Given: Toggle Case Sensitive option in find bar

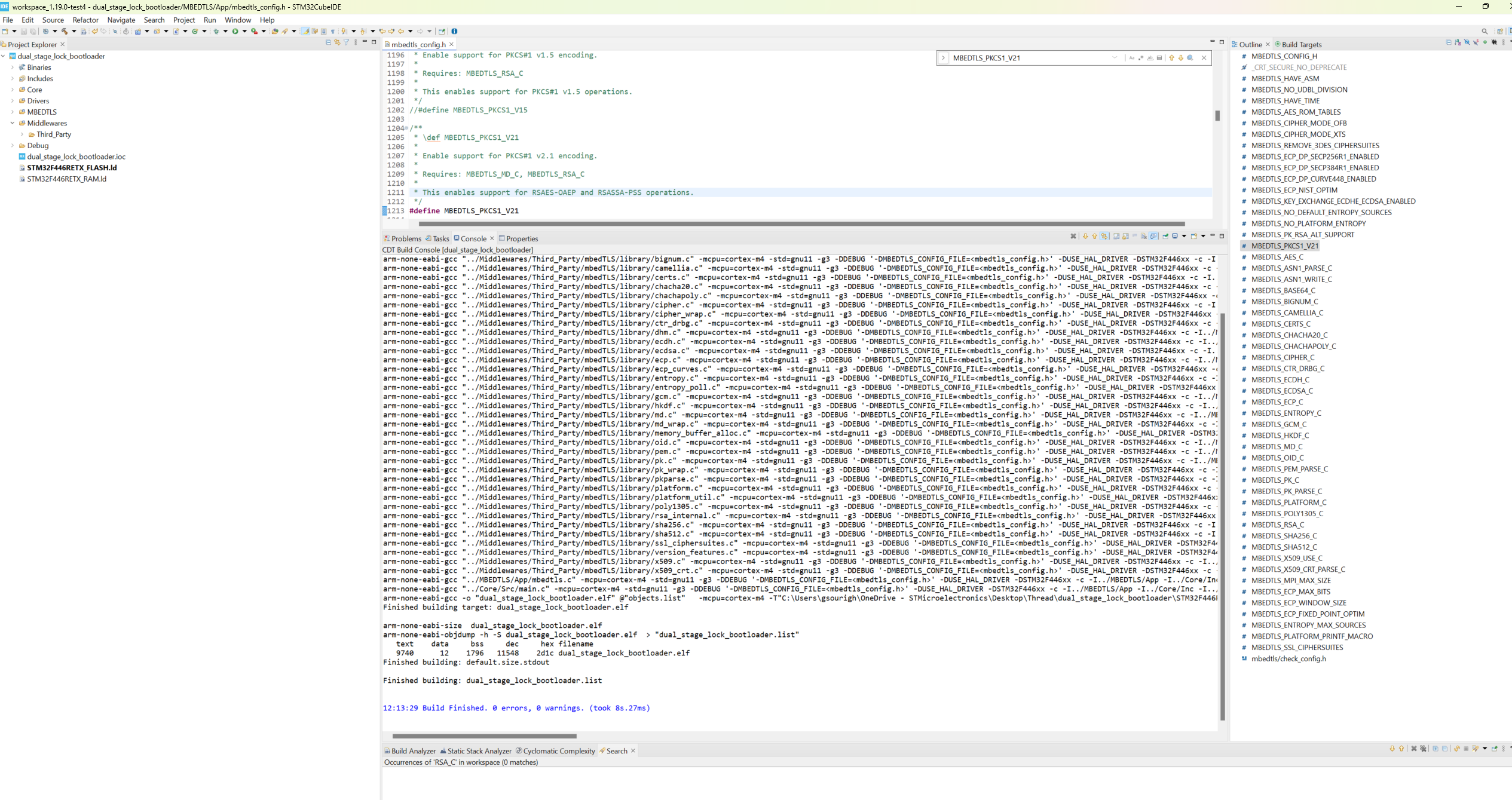Looking at the screenshot, I should [1131, 58].
